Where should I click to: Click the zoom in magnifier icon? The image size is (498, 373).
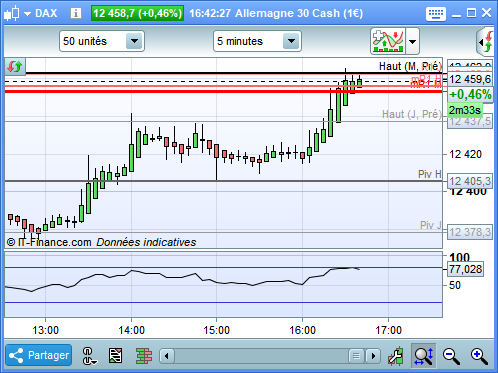(x=479, y=356)
